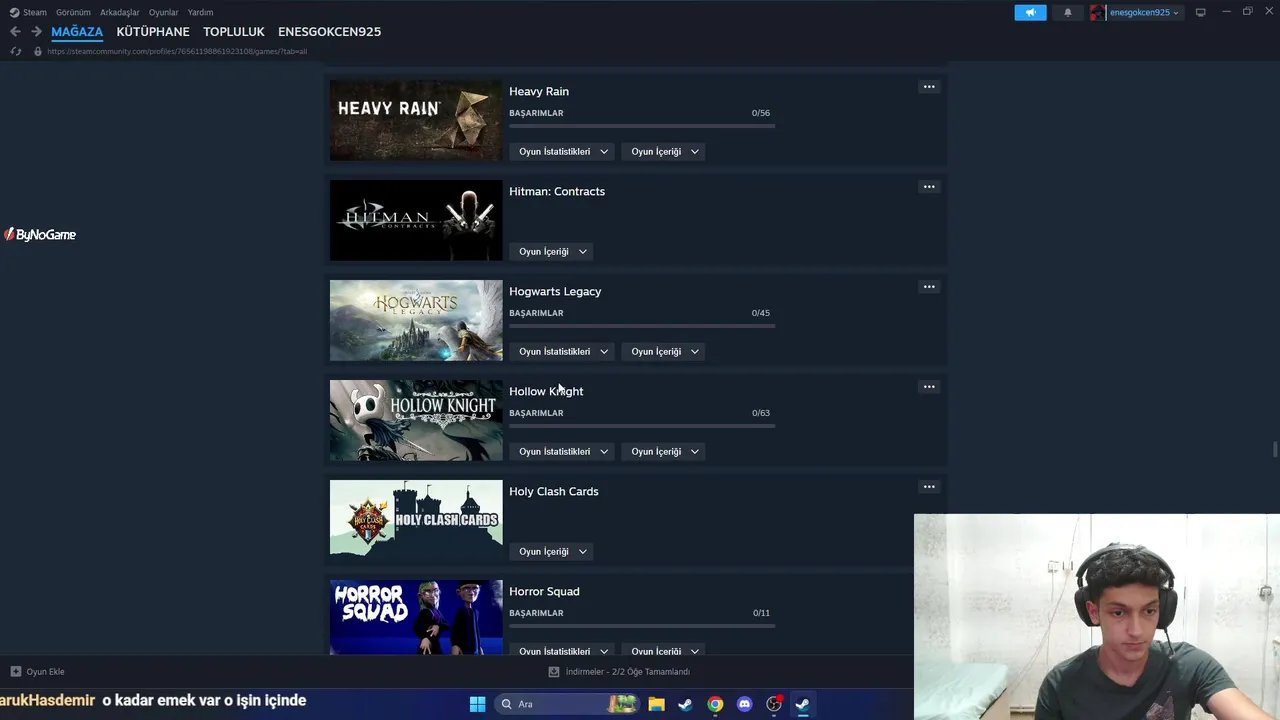The height and width of the screenshot is (720, 1280).
Task: Open İndirmeler downloads status
Action: (619, 672)
